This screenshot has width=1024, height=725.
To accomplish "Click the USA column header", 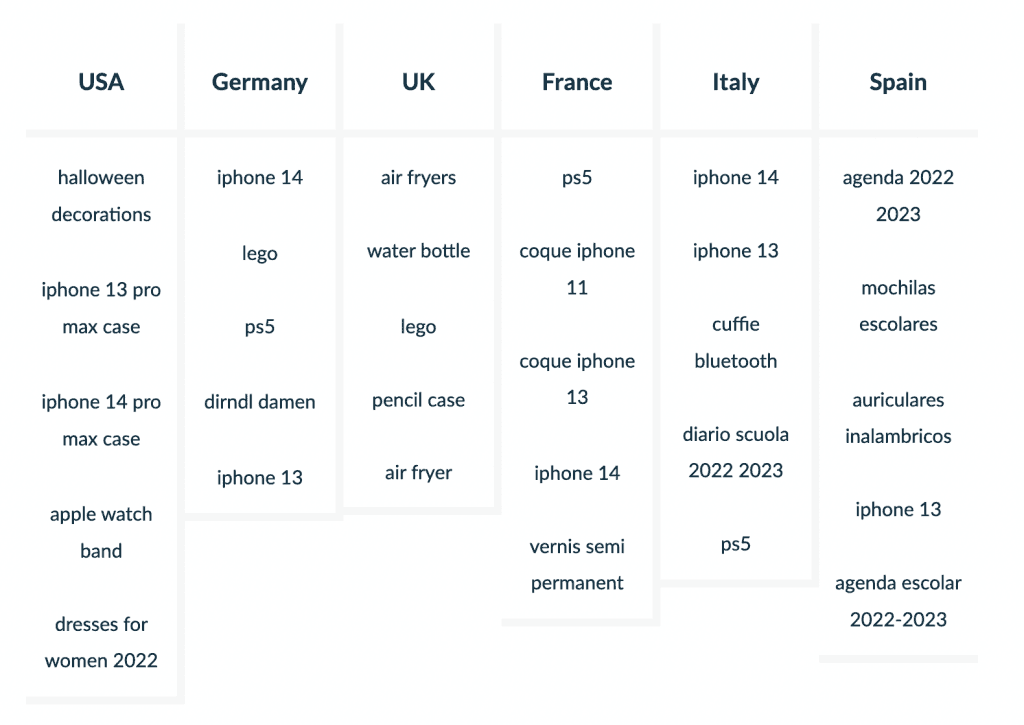I will (101, 82).
